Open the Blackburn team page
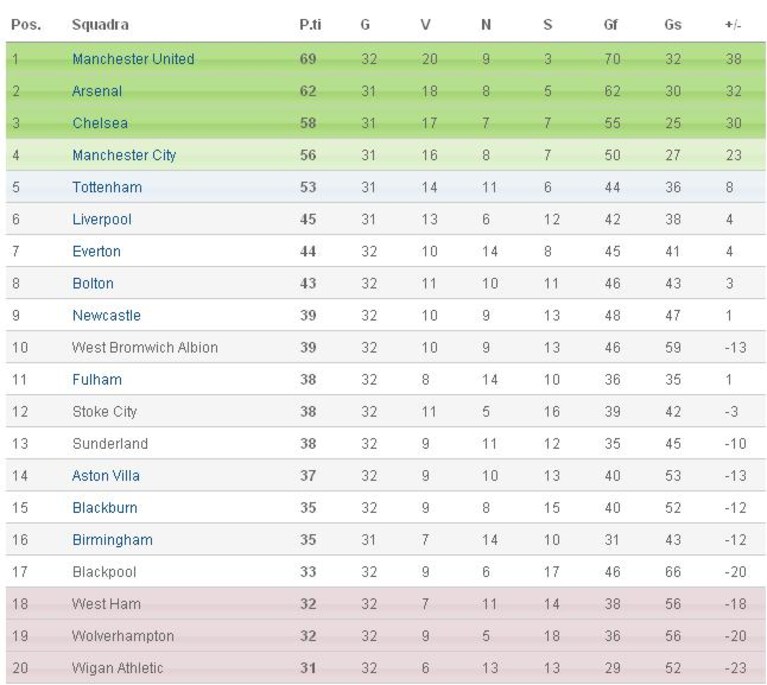This screenshot has width=767, height=685. click(105, 508)
